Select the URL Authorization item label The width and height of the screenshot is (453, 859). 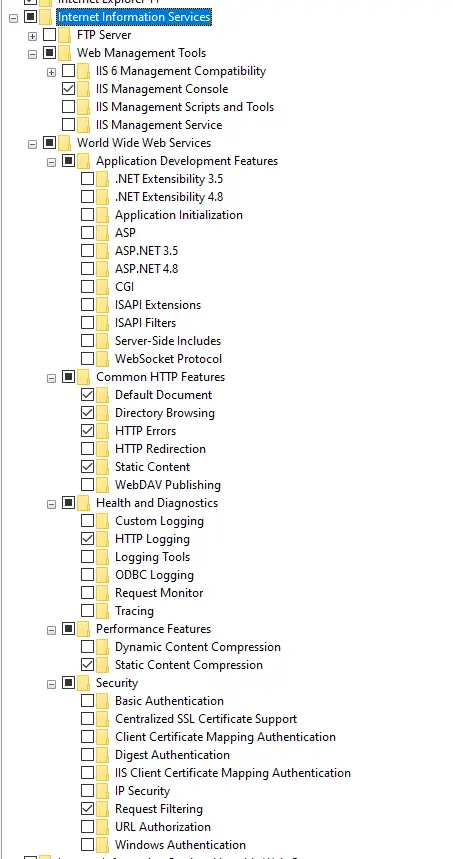(x=163, y=827)
